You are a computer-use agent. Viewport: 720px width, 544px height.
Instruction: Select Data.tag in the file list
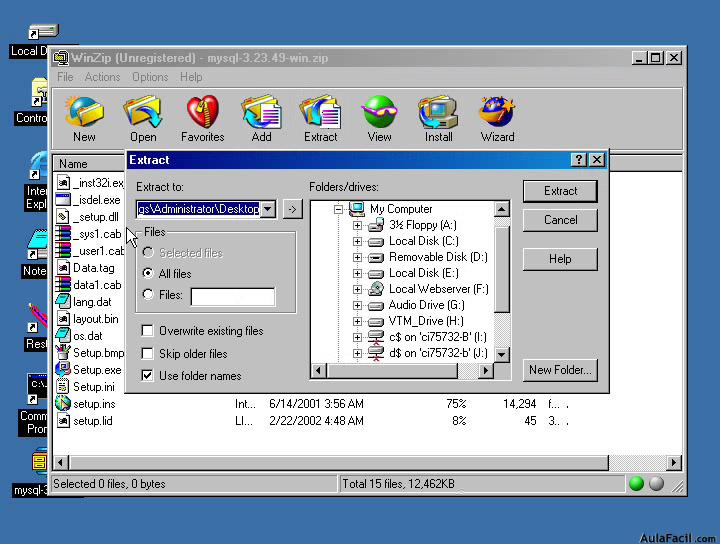94,268
